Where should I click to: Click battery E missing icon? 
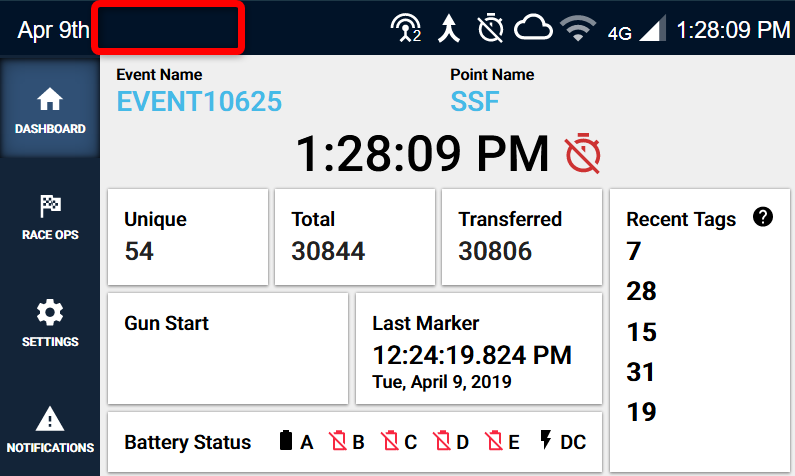pyautogui.click(x=494, y=440)
